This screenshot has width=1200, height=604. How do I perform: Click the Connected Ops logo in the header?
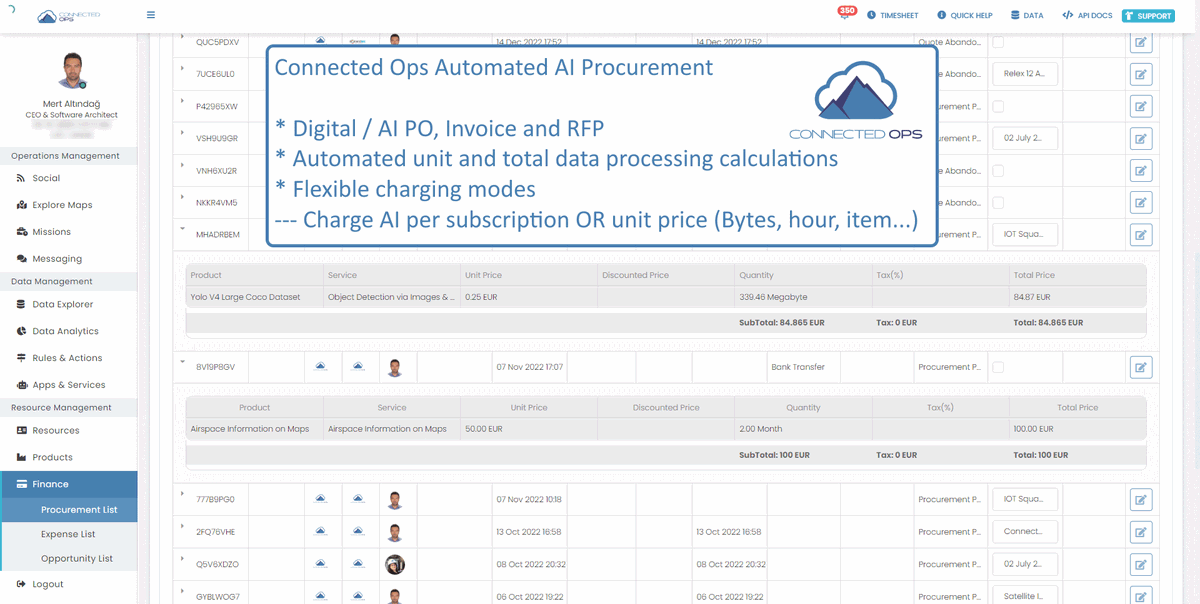point(68,16)
